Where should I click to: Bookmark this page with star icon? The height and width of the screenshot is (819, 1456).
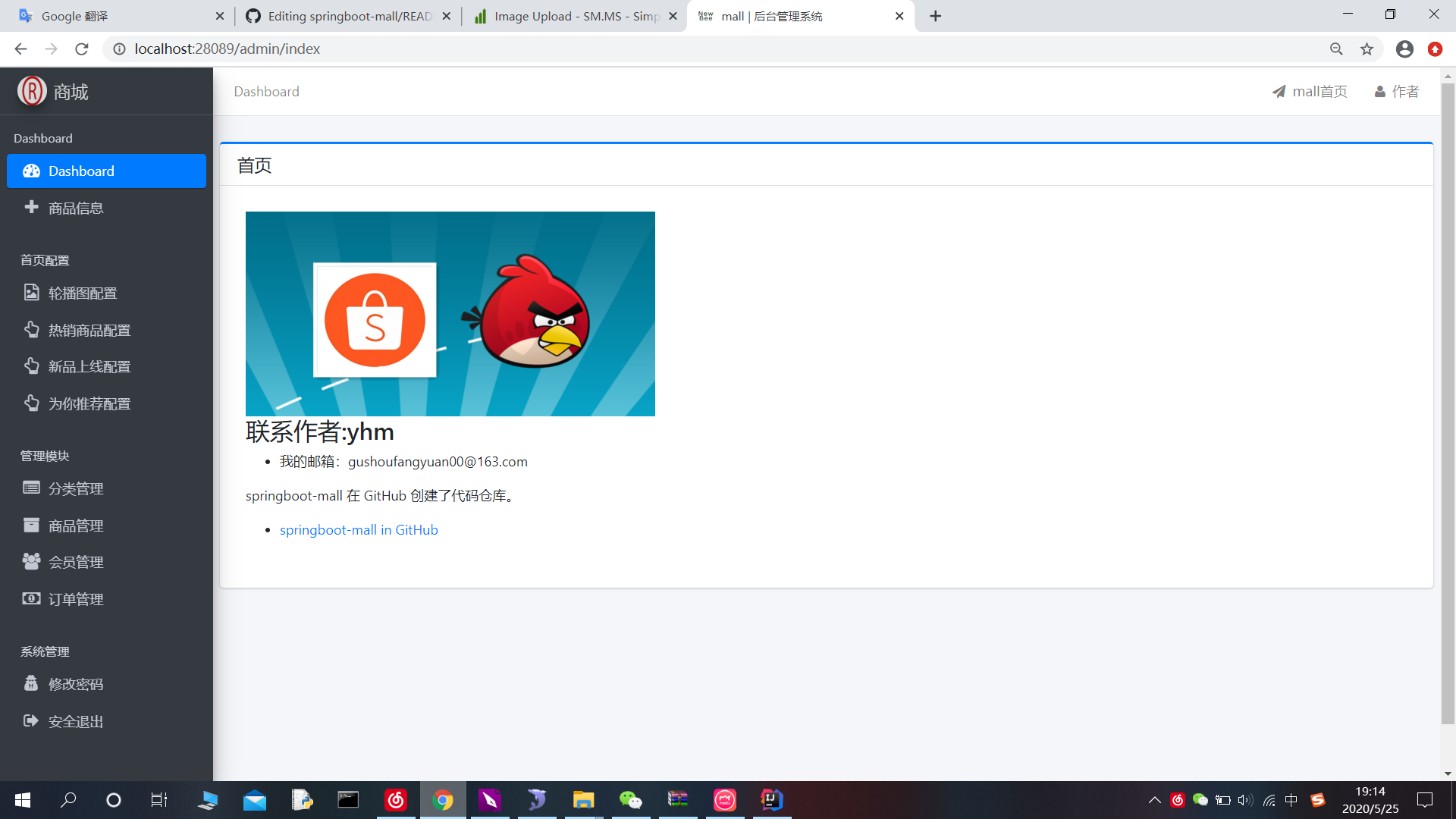(1367, 49)
